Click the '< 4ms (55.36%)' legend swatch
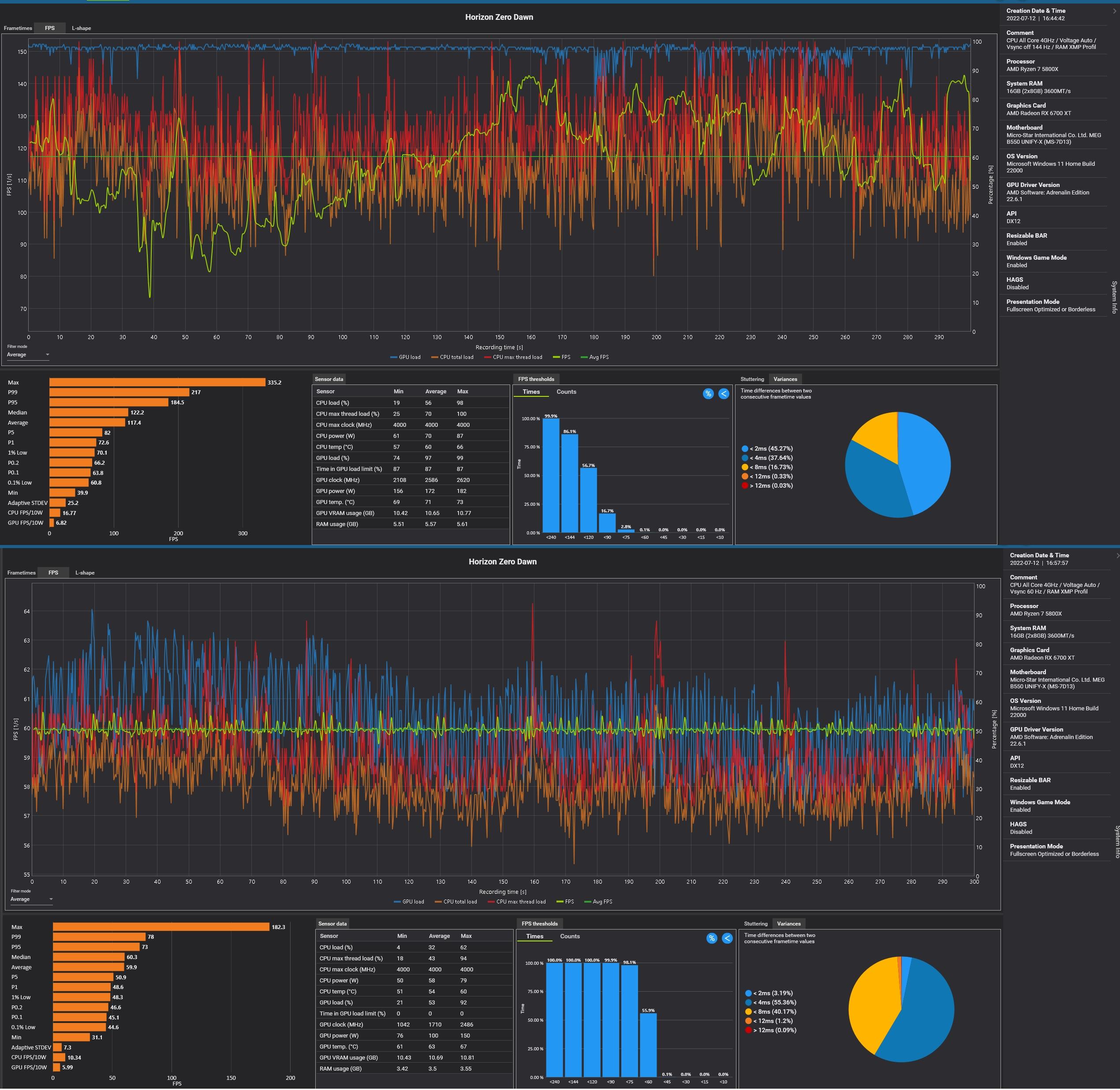The width and height of the screenshot is (1120, 1090). (x=748, y=1002)
